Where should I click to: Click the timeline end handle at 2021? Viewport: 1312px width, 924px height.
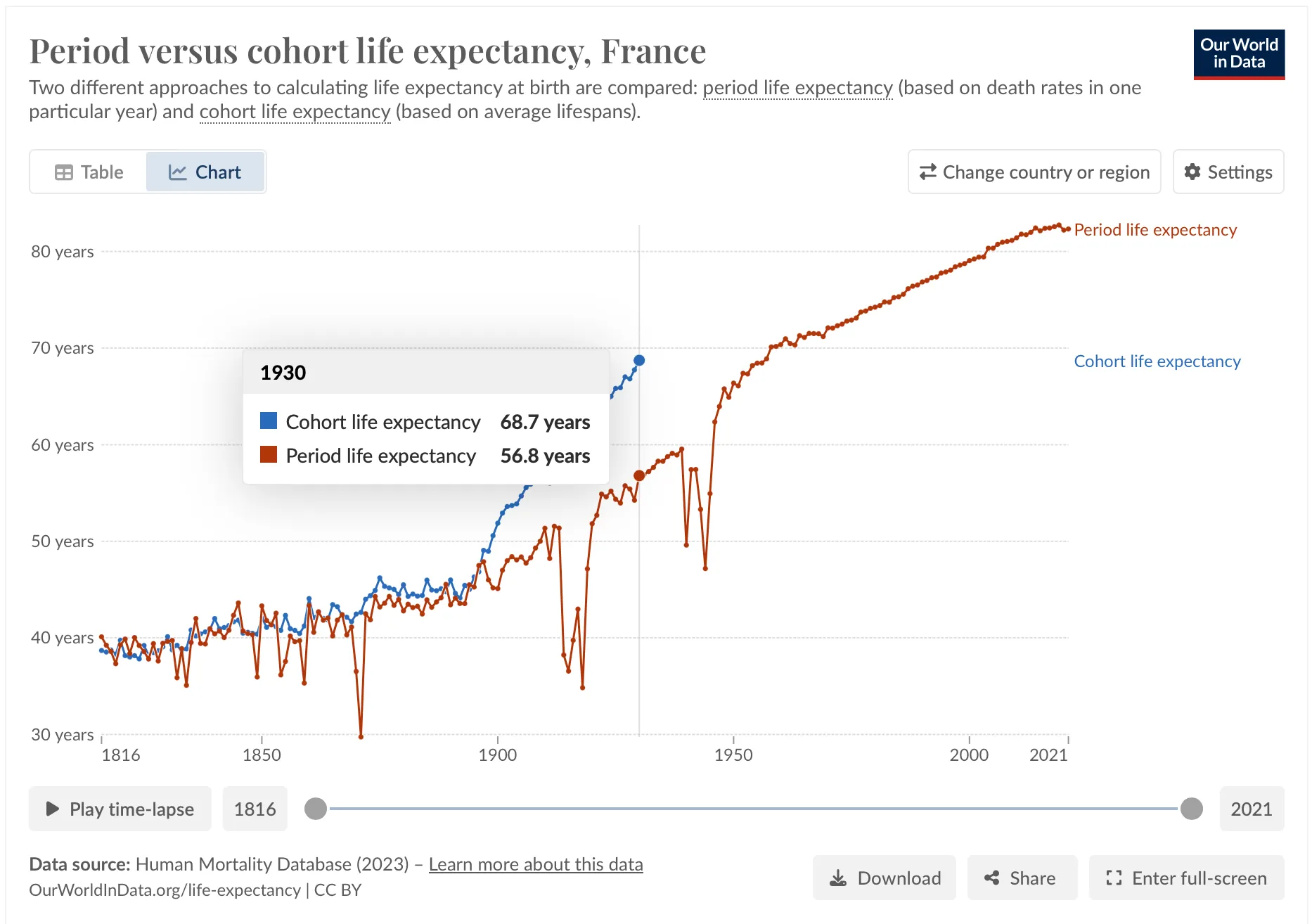point(1191,809)
